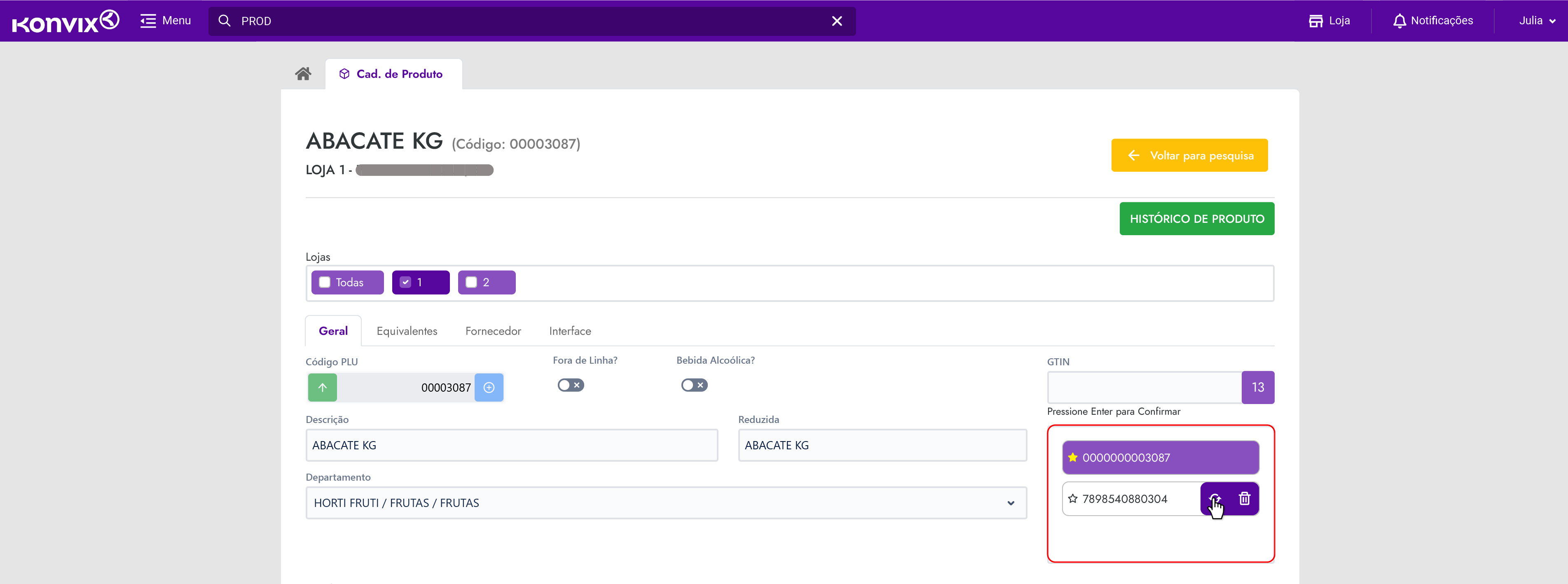The image size is (1568, 584).
Task: Check the store 2 checkbox
Action: click(471, 282)
